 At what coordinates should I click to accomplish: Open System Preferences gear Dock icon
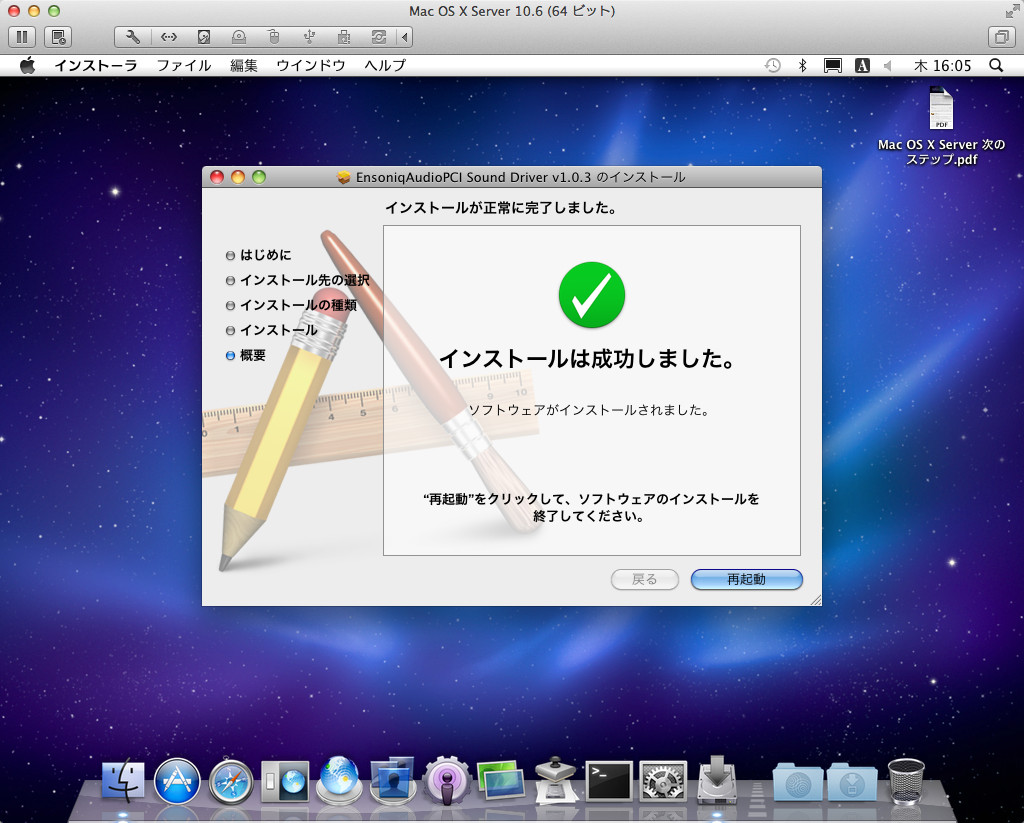point(663,781)
